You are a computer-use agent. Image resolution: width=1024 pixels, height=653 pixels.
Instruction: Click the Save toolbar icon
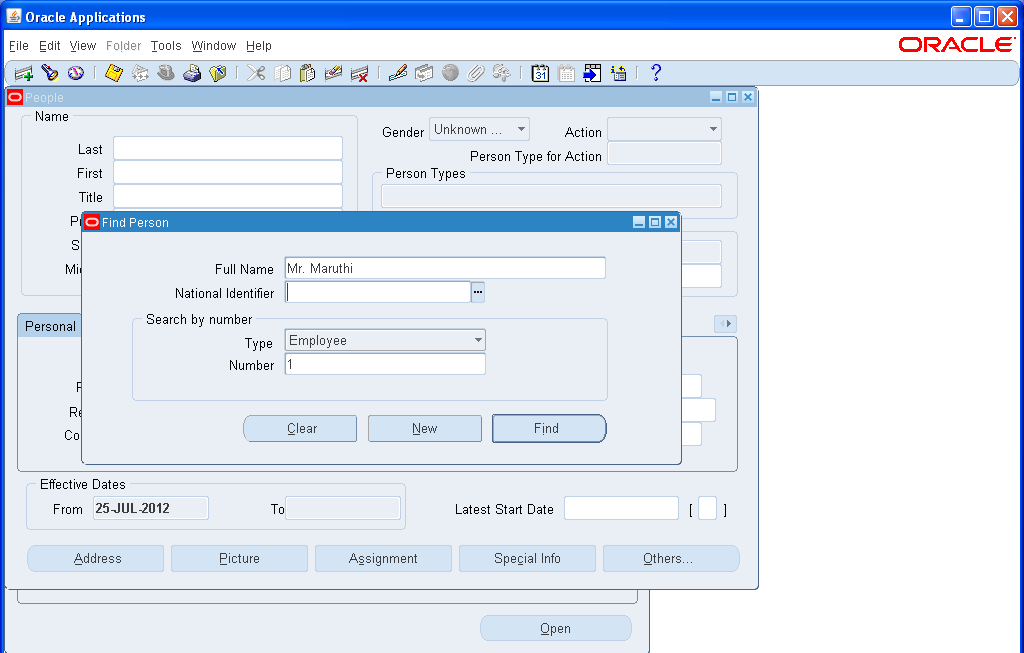(x=113, y=73)
